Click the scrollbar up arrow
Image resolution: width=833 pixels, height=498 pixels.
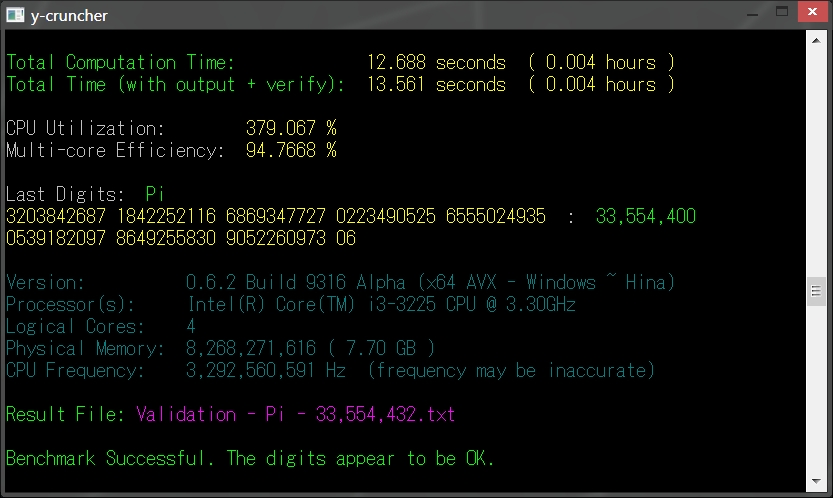pyautogui.click(x=816, y=40)
